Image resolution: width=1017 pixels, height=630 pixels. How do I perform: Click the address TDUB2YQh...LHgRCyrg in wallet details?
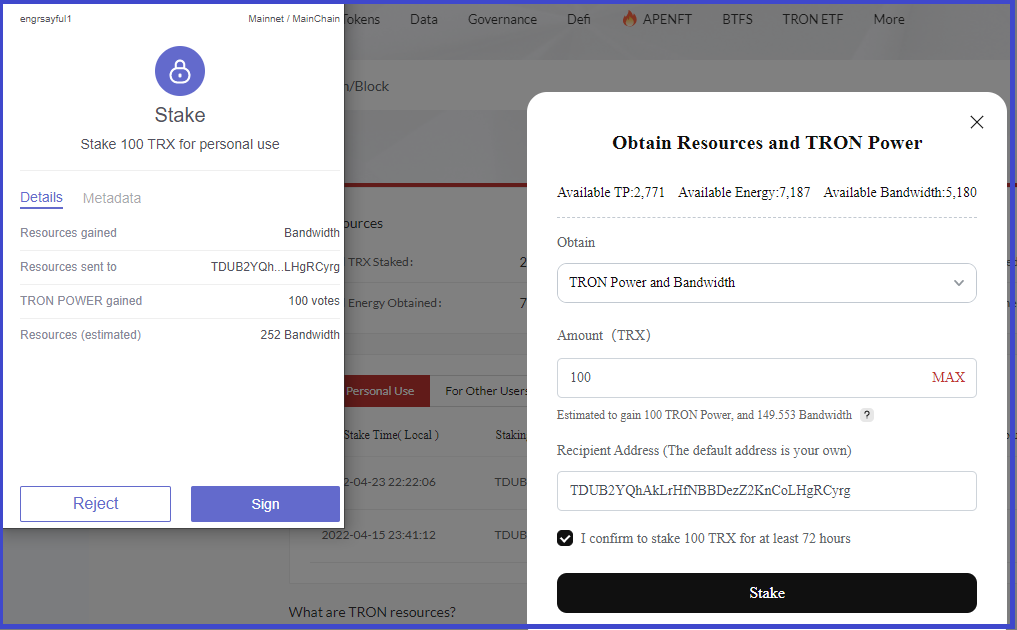(275, 267)
